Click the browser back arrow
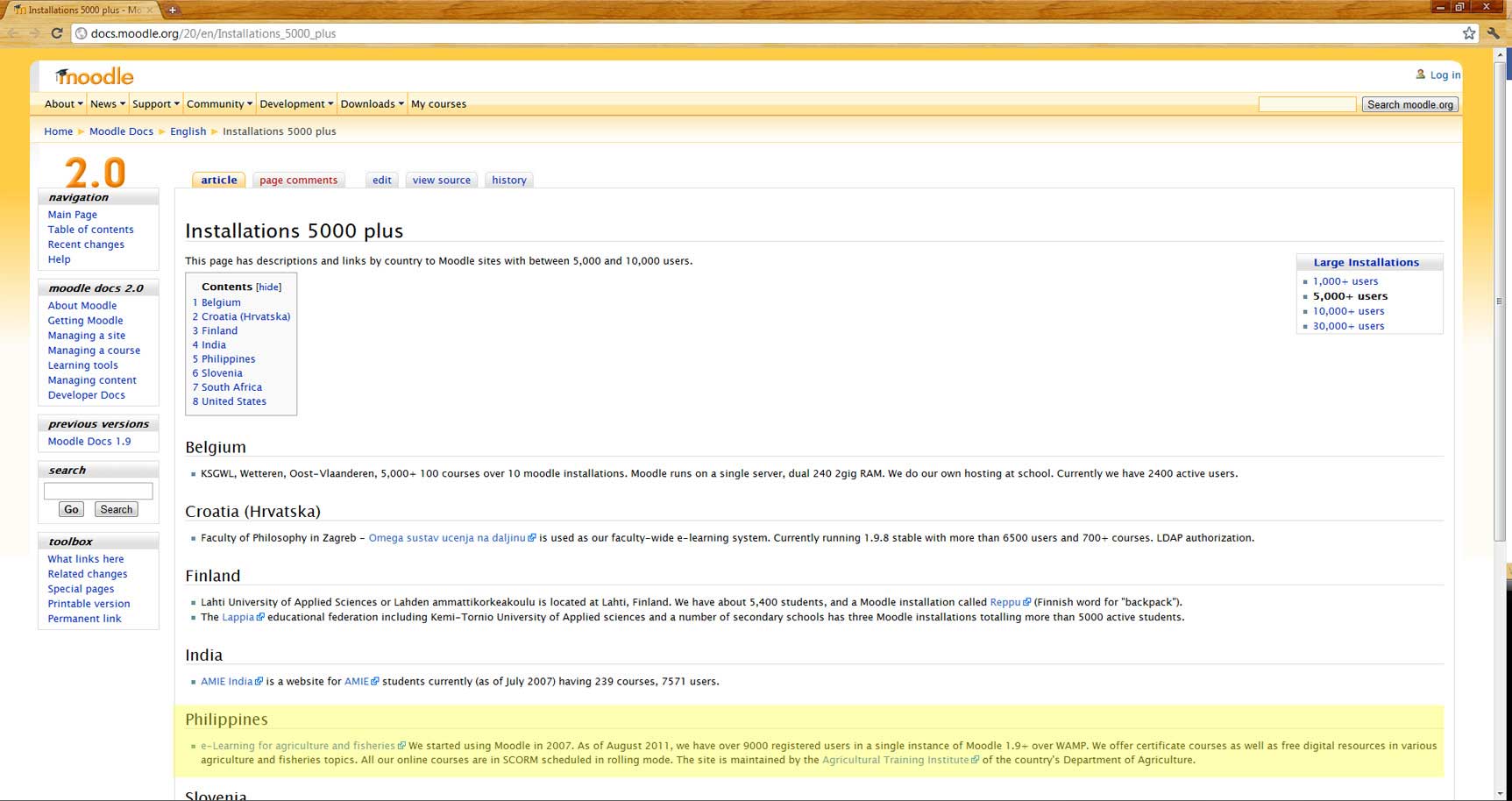This screenshot has width=1512, height=801. point(14,33)
